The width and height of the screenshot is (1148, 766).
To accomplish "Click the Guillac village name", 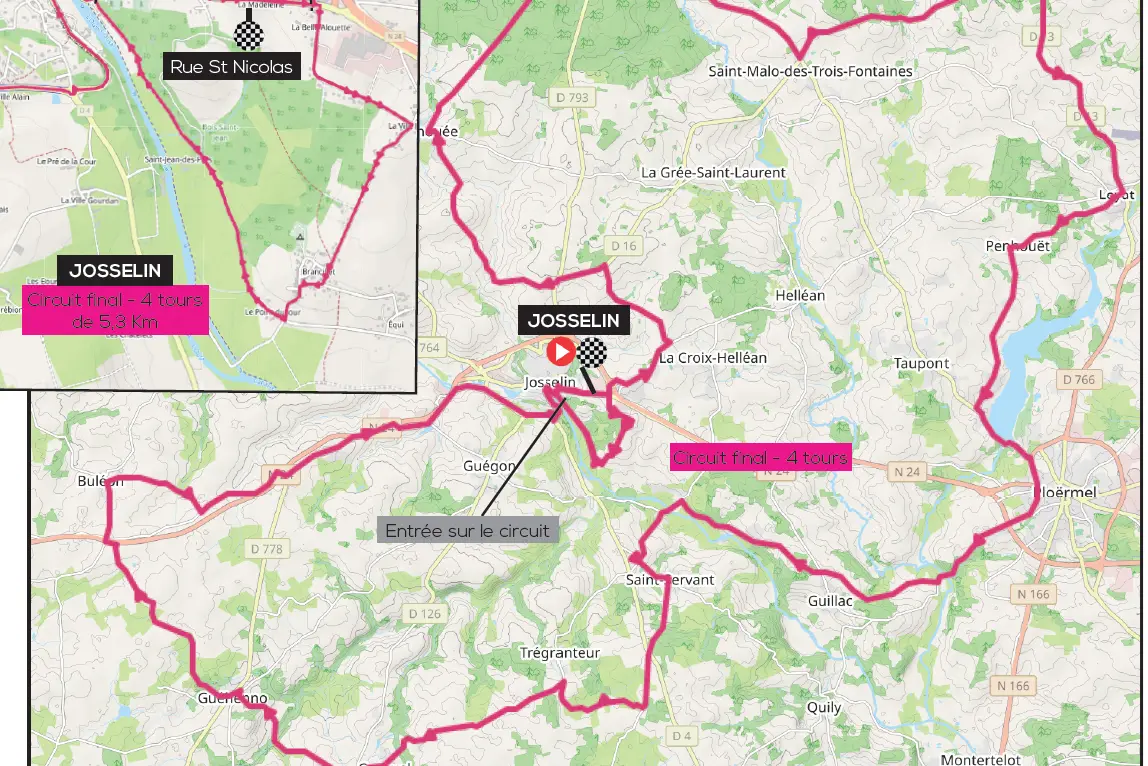I will tap(830, 600).
